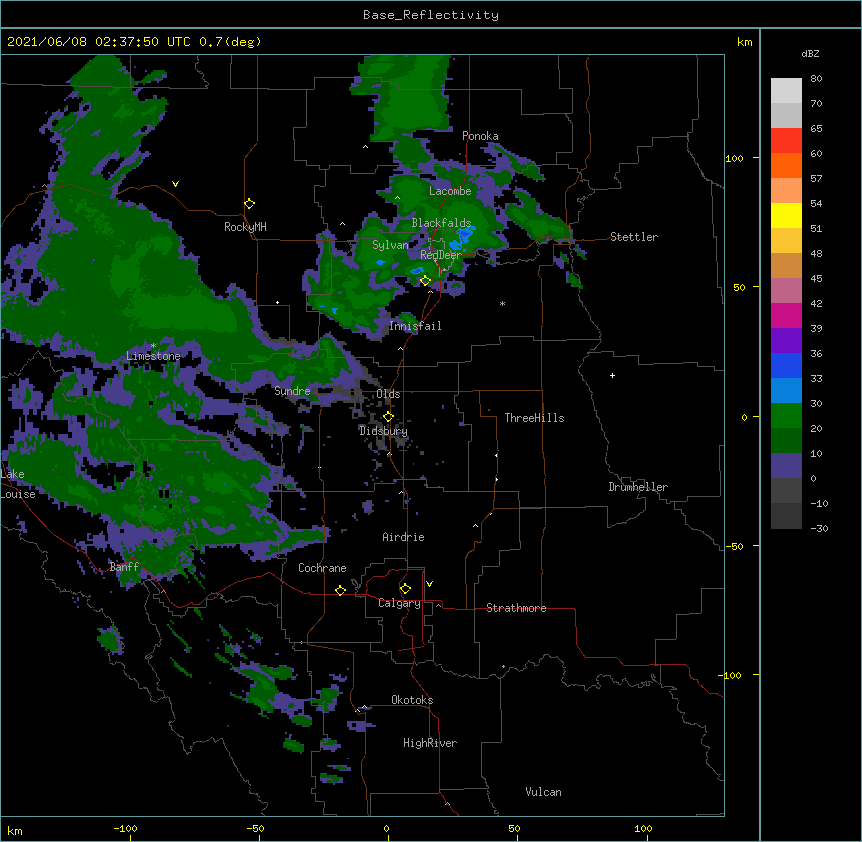The image size is (862, 842).
Task: Click the RockyMH label
Action: (x=245, y=227)
